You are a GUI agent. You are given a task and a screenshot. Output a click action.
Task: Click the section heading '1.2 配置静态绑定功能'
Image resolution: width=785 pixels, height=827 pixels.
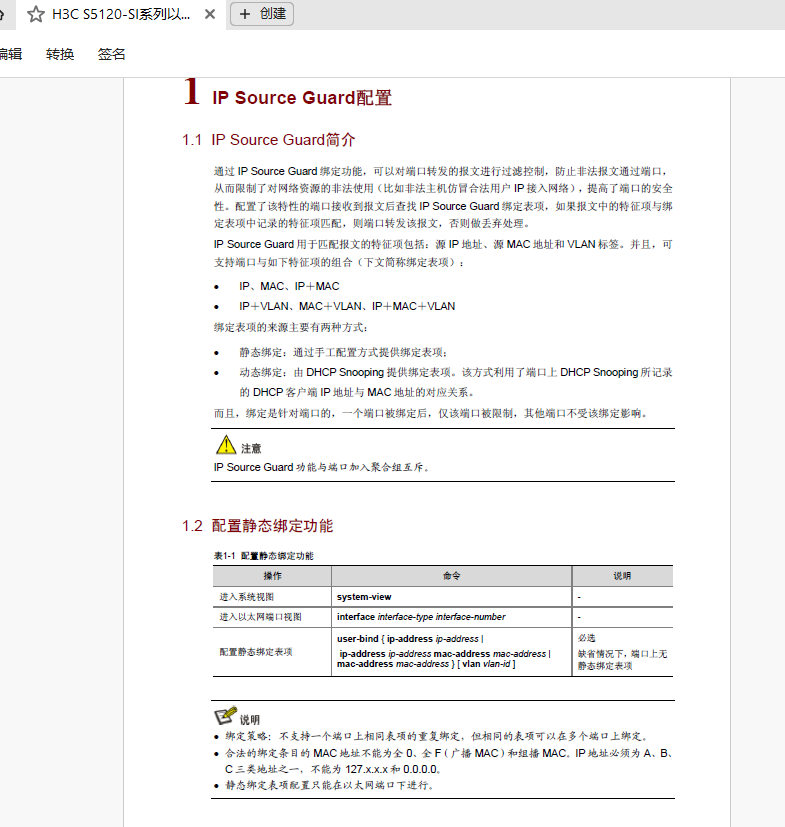[x=257, y=526]
